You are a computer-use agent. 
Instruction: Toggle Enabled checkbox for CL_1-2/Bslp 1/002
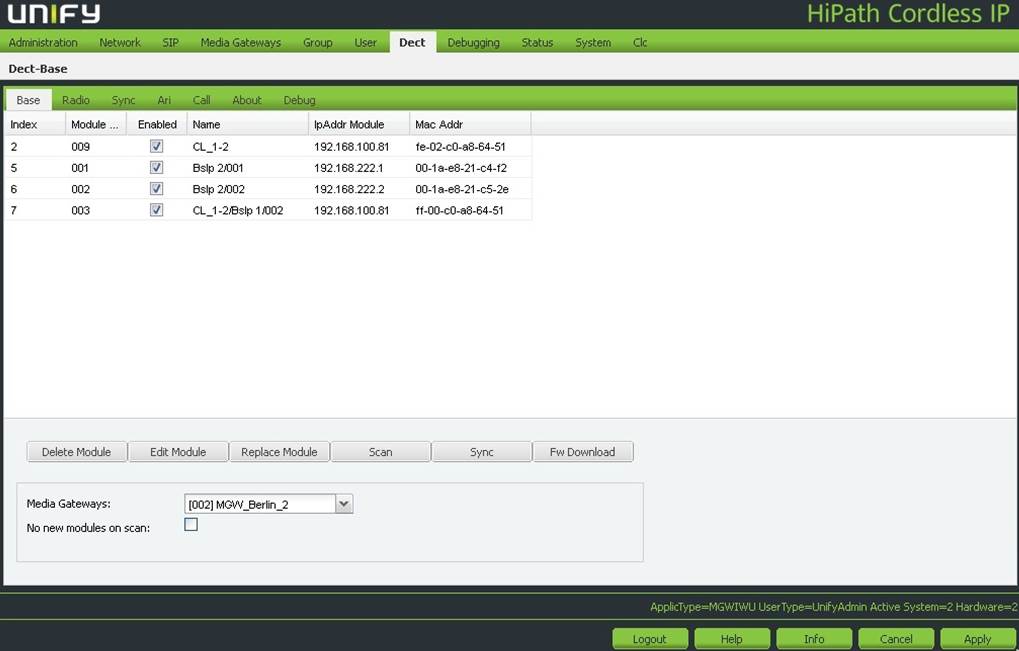[157, 210]
